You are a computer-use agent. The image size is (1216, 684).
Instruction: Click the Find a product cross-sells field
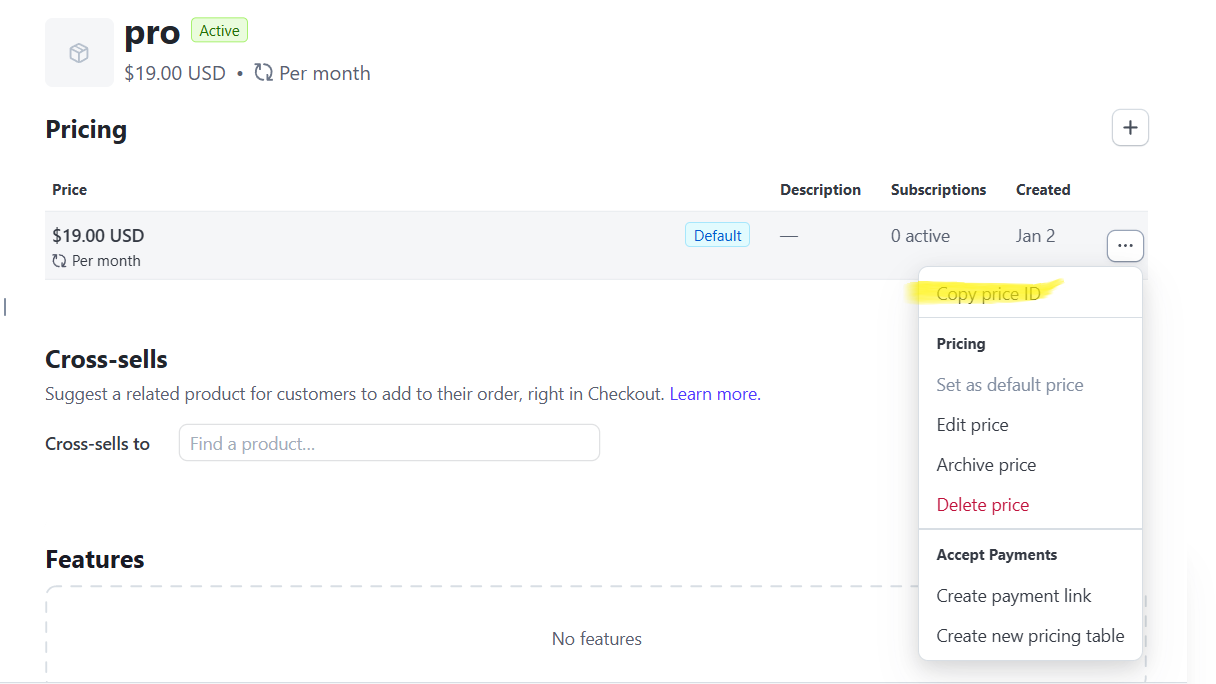coord(389,442)
